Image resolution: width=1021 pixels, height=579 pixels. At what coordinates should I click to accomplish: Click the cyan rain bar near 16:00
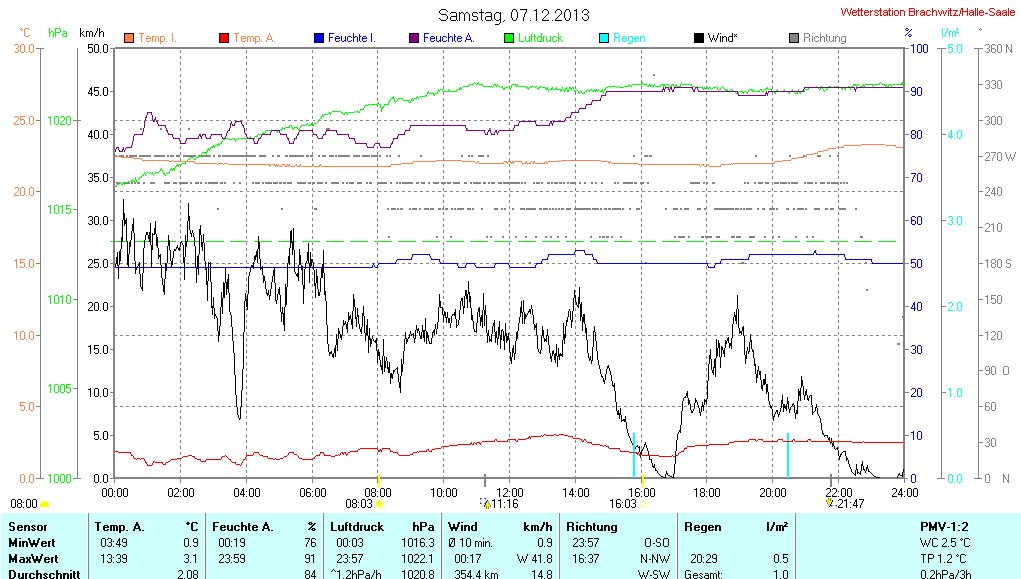(634, 455)
